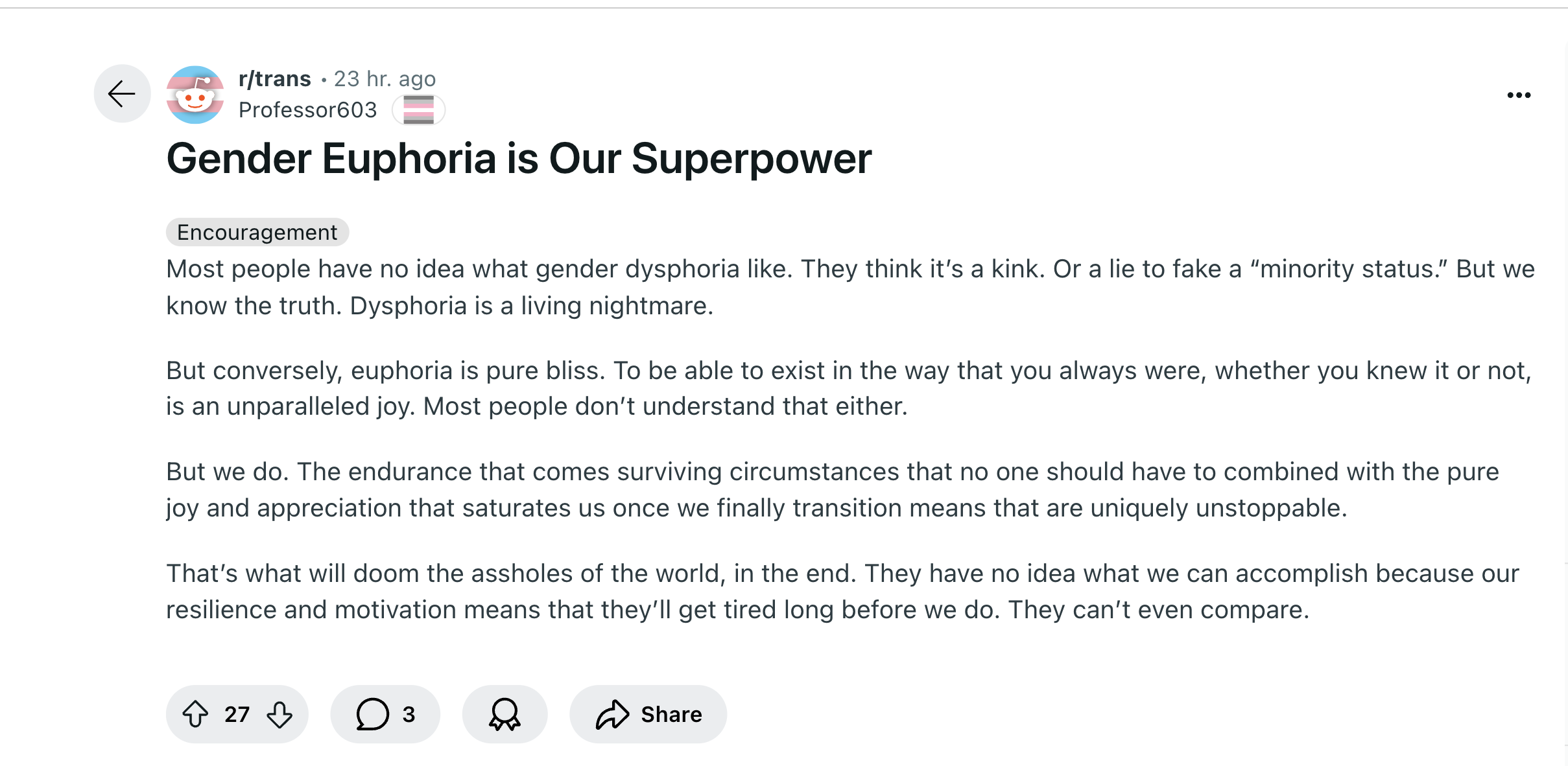
Task: Open the r/trans community avatar
Action: pos(195,95)
